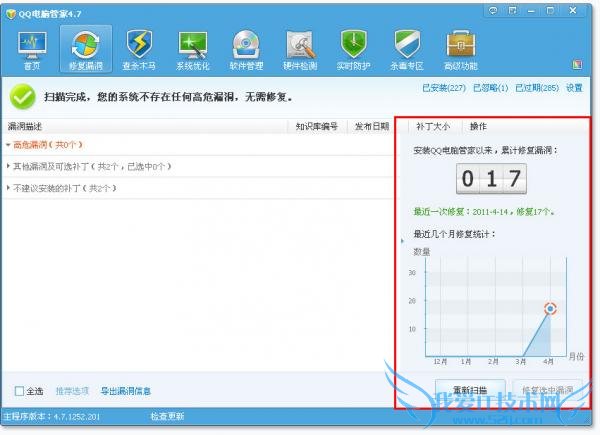The height and width of the screenshot is (435, 600).
Task: Open the 系统优化 icon
Action: coord(193,50)
